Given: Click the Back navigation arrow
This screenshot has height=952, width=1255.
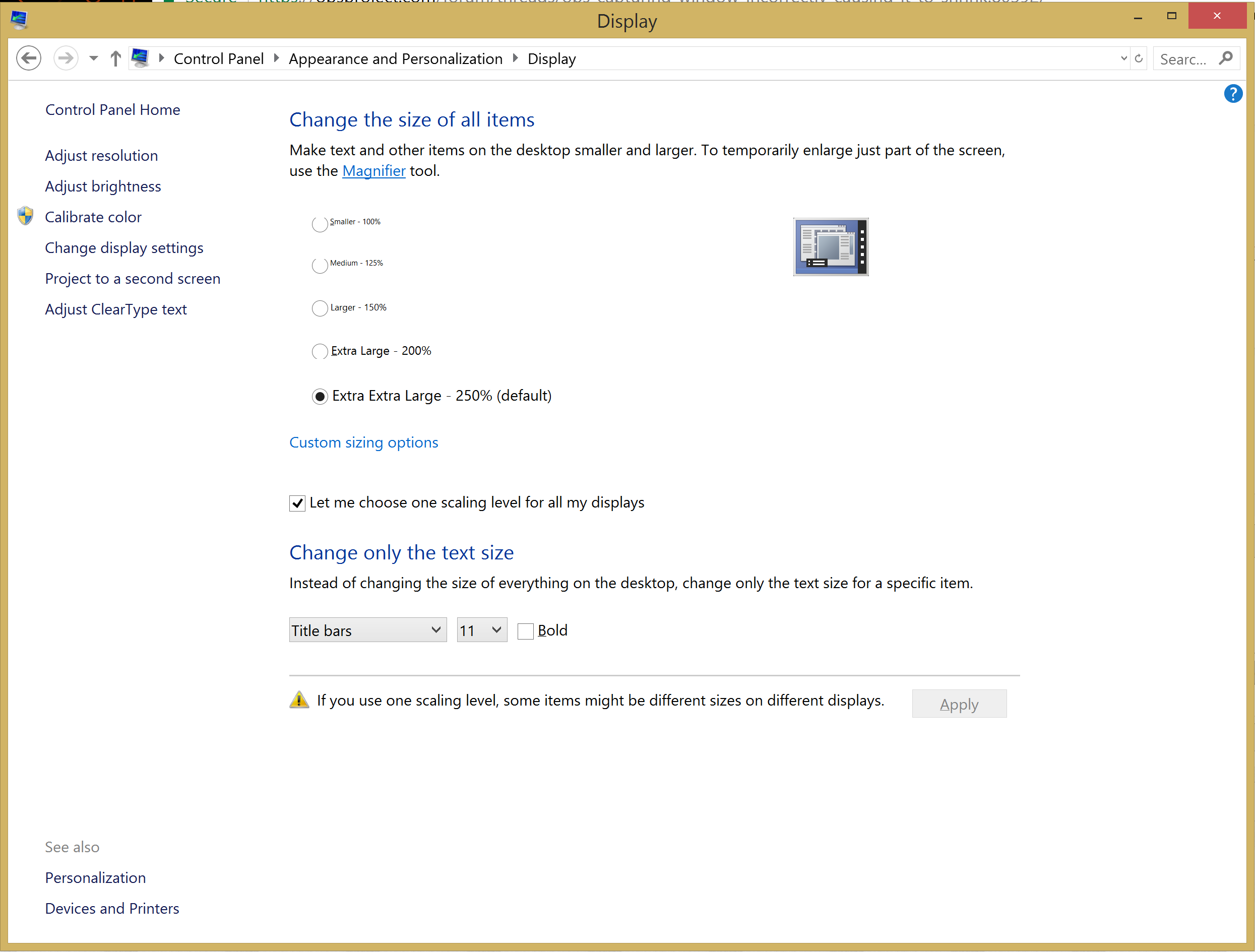Looking at the screenshot, I should point(28,58).
